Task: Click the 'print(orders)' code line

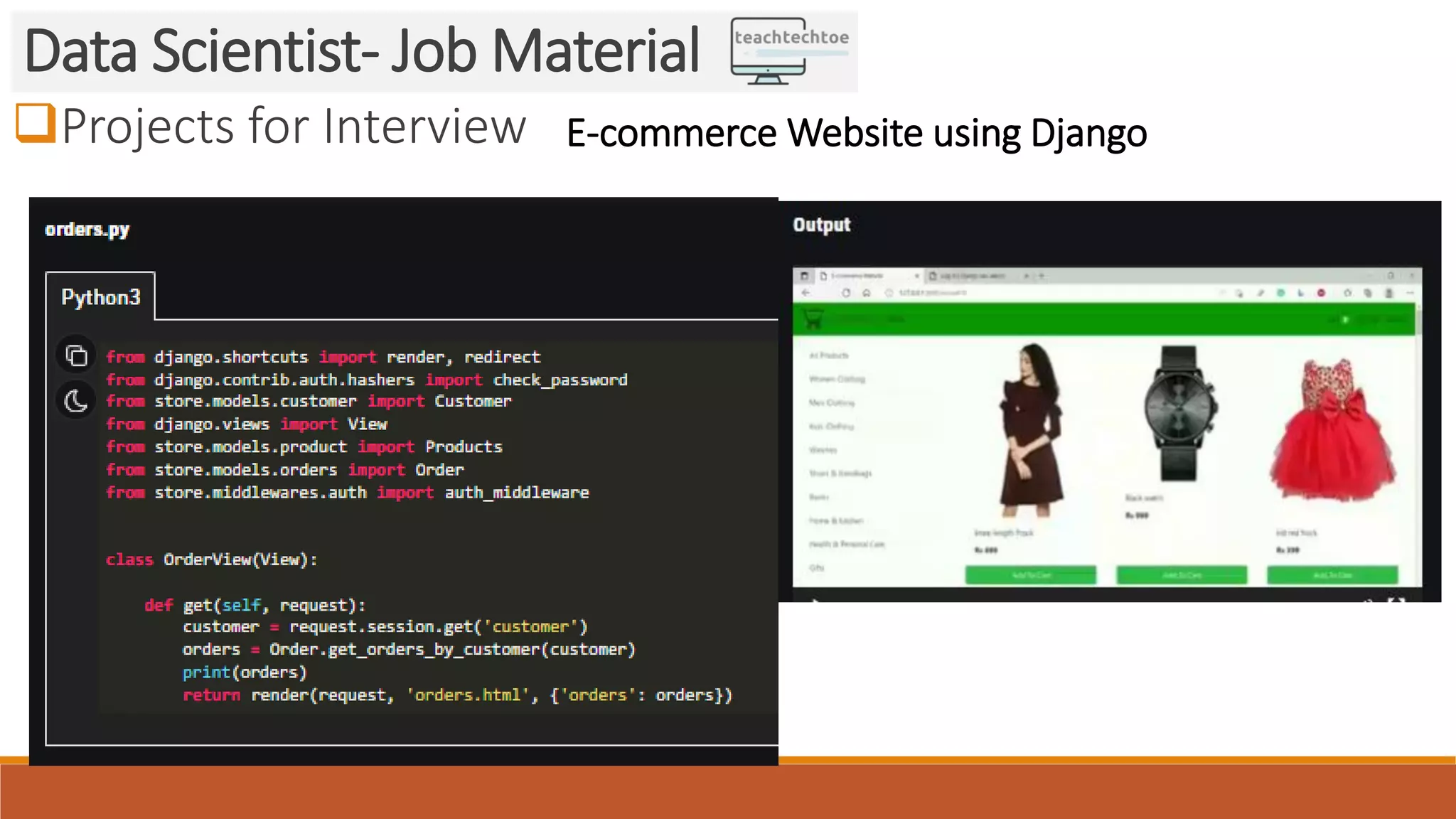Action: 244,673
